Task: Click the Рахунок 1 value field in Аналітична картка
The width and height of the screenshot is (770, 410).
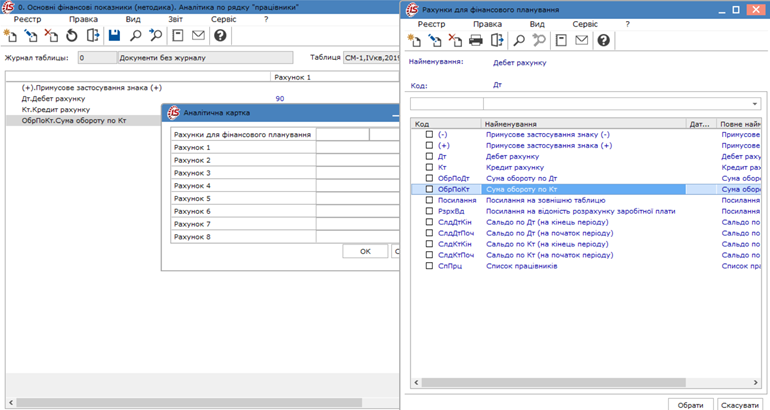Action: 358,147
